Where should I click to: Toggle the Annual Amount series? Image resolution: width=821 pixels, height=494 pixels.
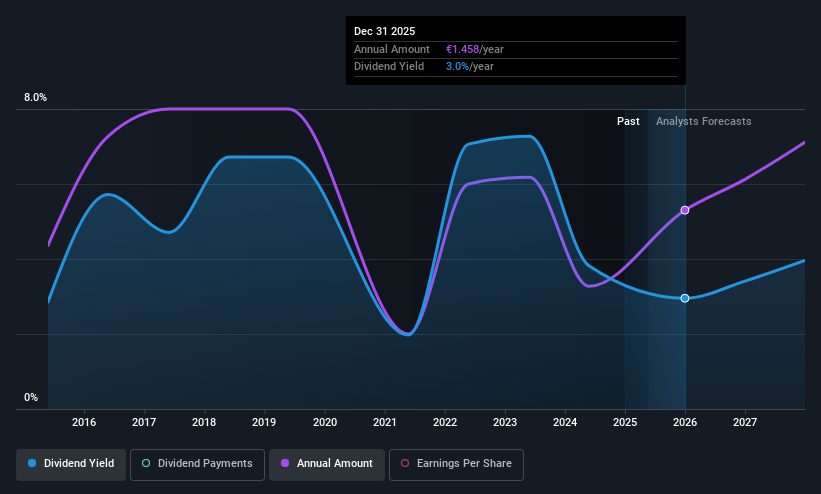327,464
